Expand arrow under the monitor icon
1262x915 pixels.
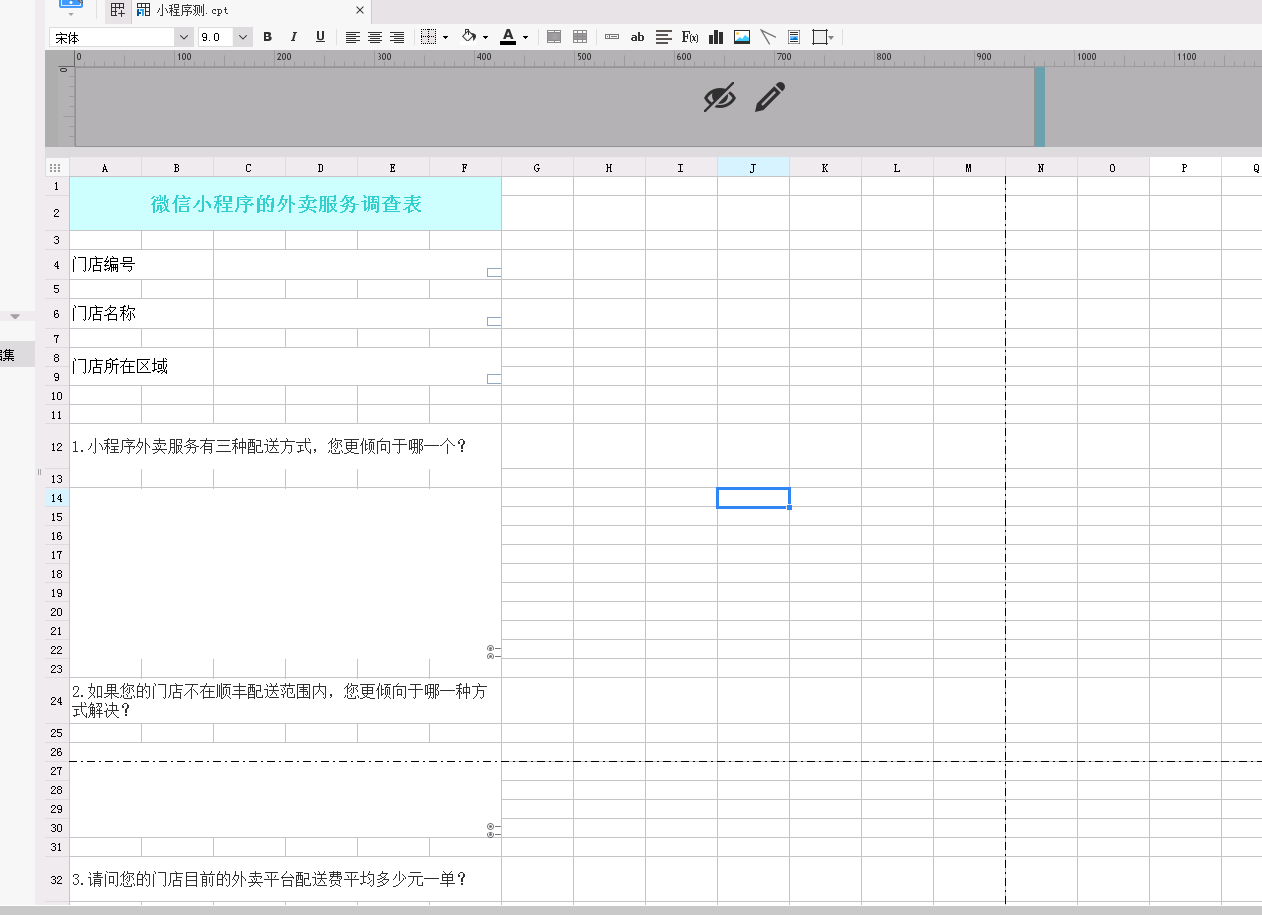71,16
